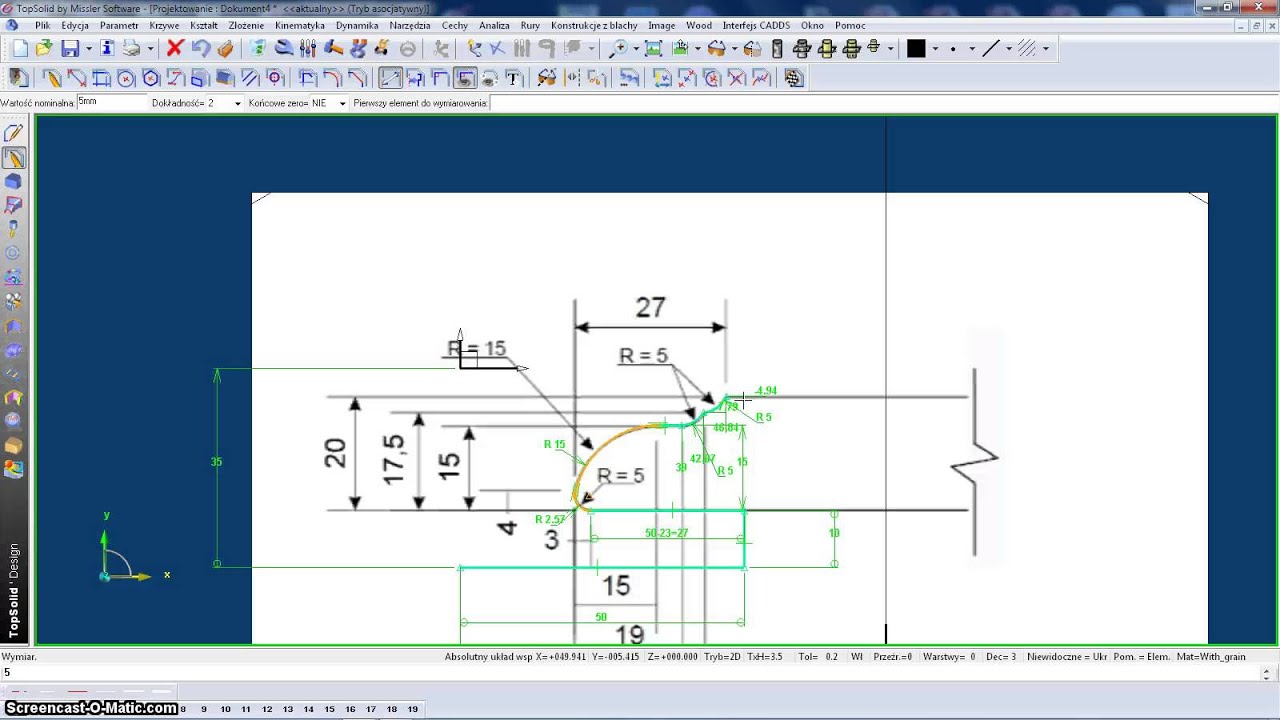Click the Niewidoczne = Ukr status entry

point(1065,657)
